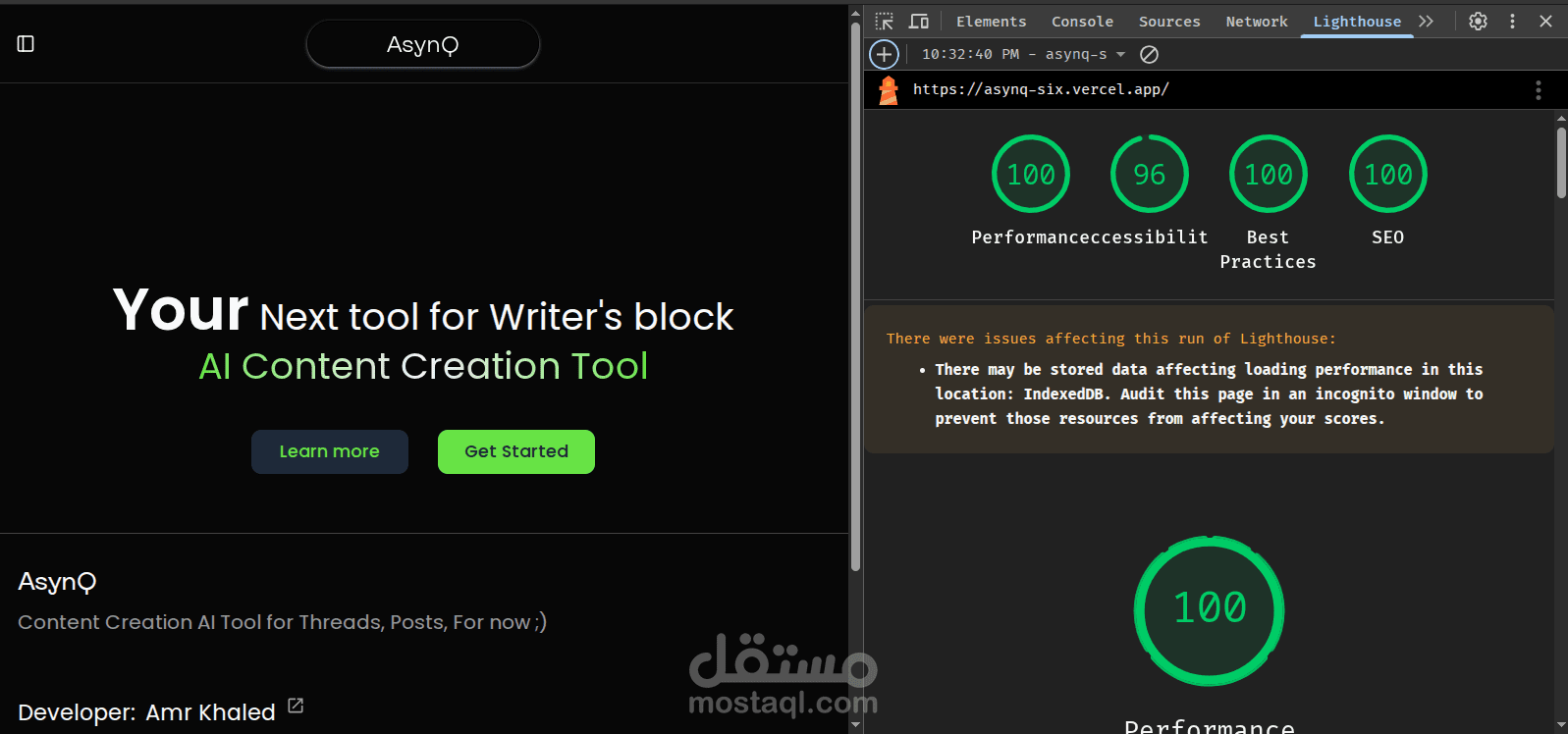This screenshot has width=1568, height=734.
Task: Open external link icon next to Amr Khaled
Action: click(296, 706)
